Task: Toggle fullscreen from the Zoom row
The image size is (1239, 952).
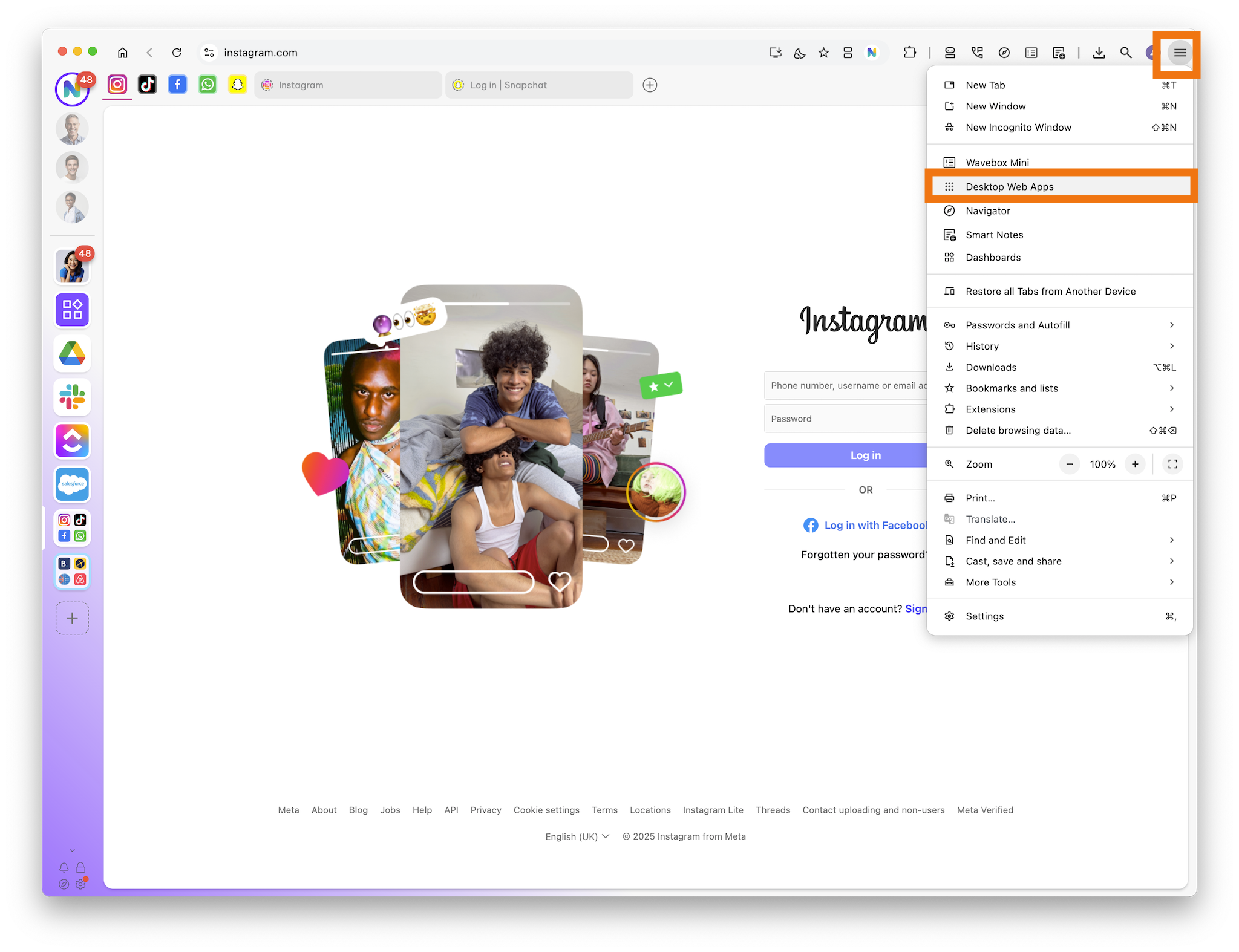Action: pyautogui.click(x=1172, y=465)
